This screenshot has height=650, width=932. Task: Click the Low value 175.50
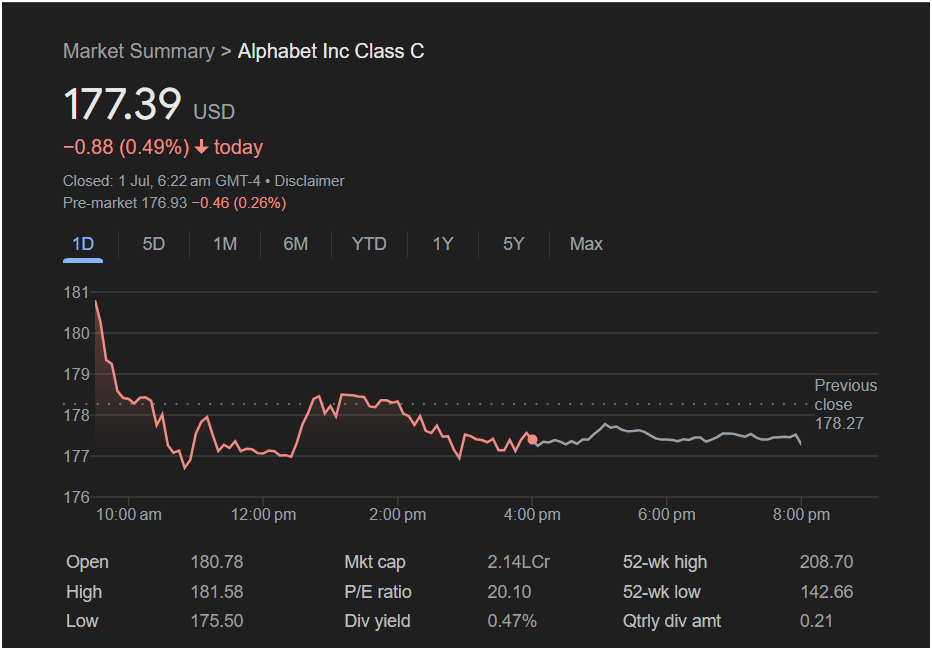[216, 621]
